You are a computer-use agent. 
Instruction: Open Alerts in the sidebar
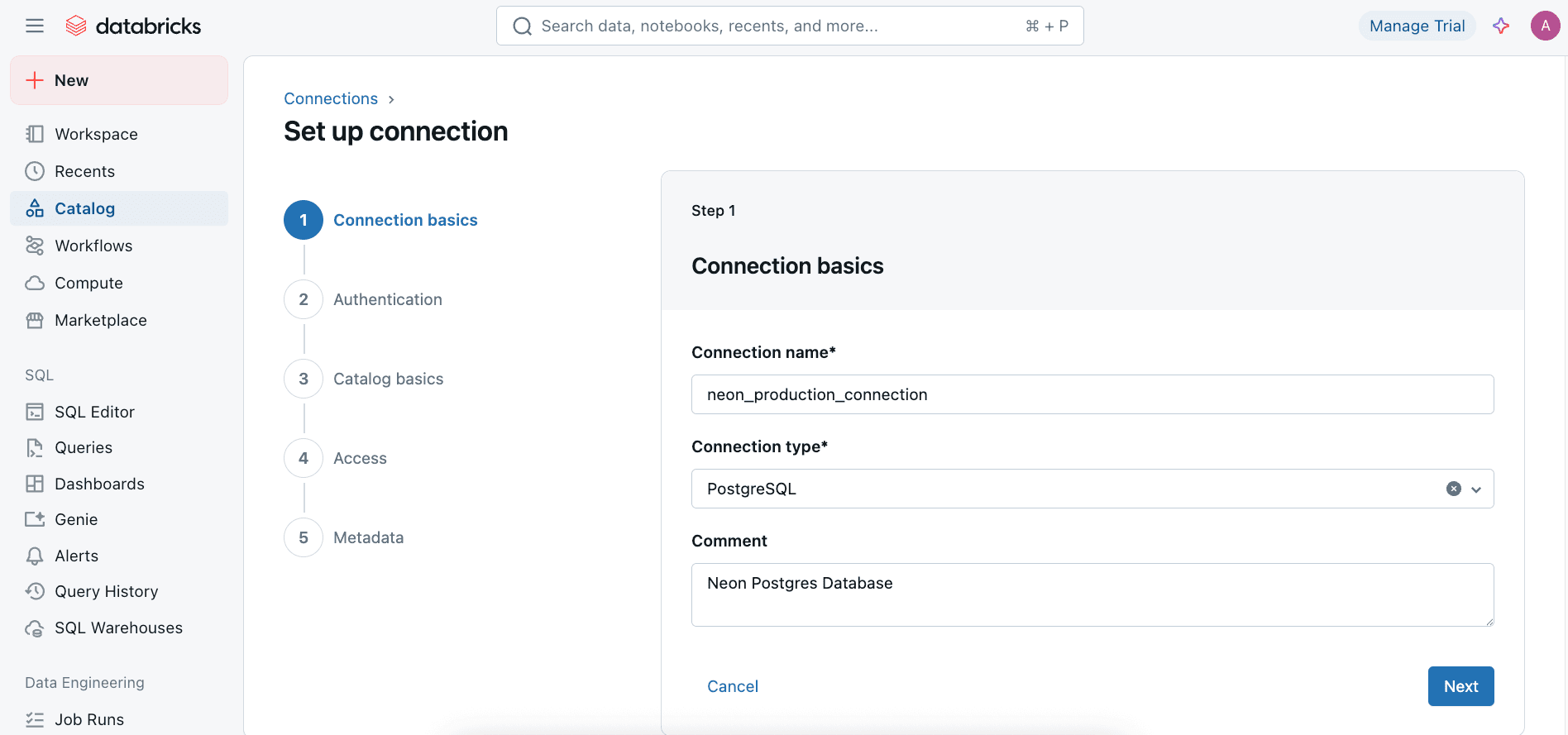click(x=119, y=556)
